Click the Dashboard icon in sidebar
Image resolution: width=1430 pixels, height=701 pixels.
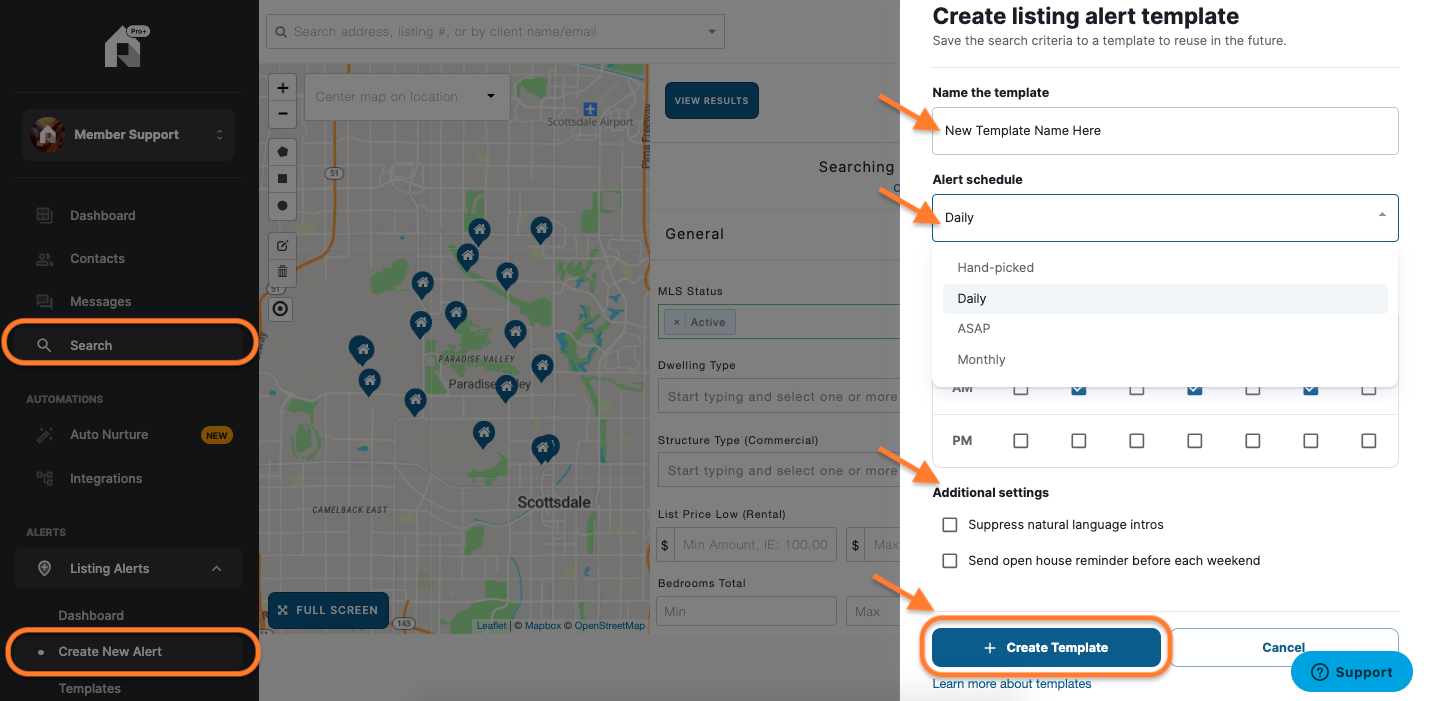tap(44, 215)
